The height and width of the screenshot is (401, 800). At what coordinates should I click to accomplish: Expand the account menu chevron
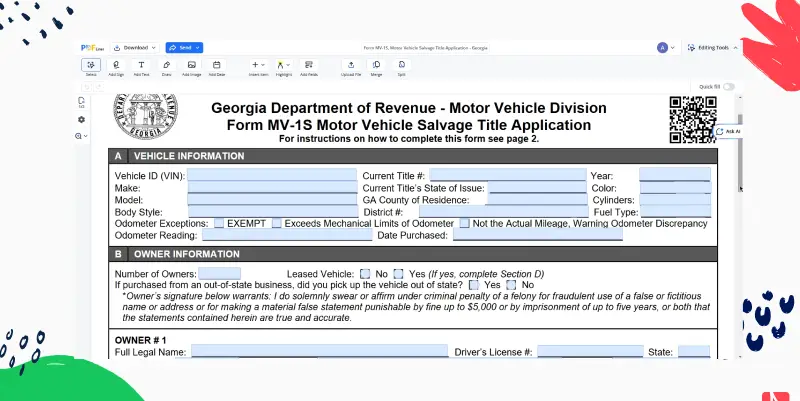pos(672,47)
